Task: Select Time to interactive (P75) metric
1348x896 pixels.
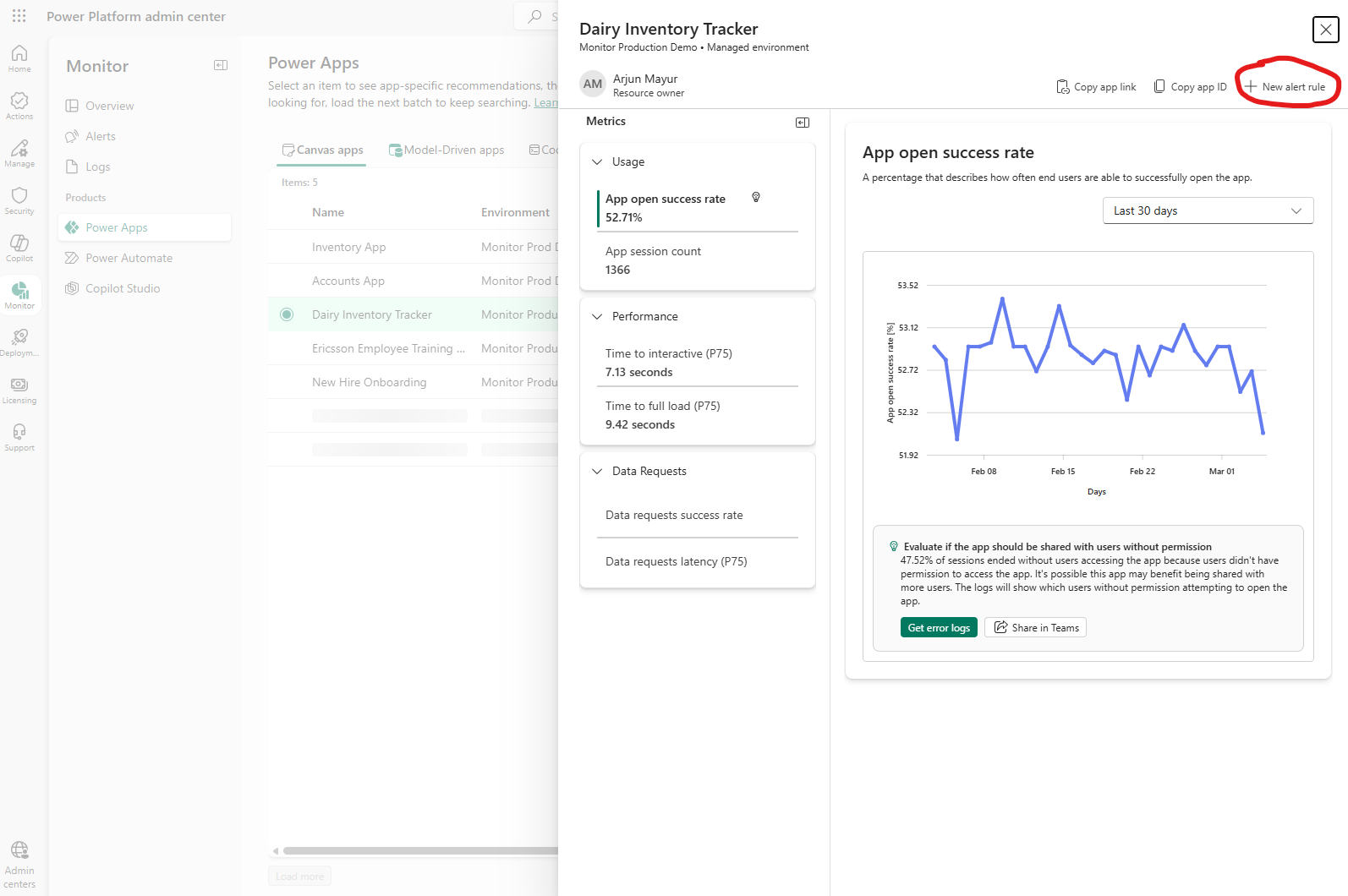Action: point(697,363)
